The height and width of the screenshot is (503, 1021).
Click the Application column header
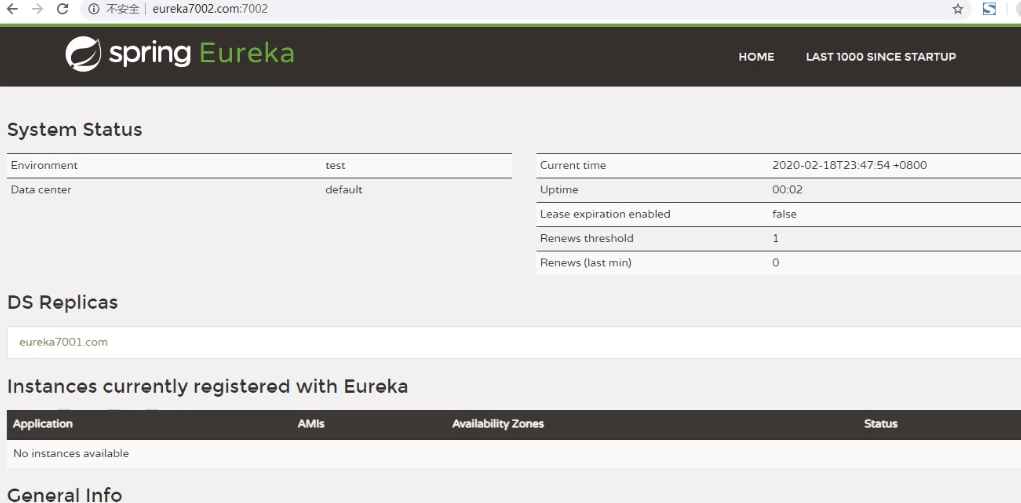(x=43, y=424)
